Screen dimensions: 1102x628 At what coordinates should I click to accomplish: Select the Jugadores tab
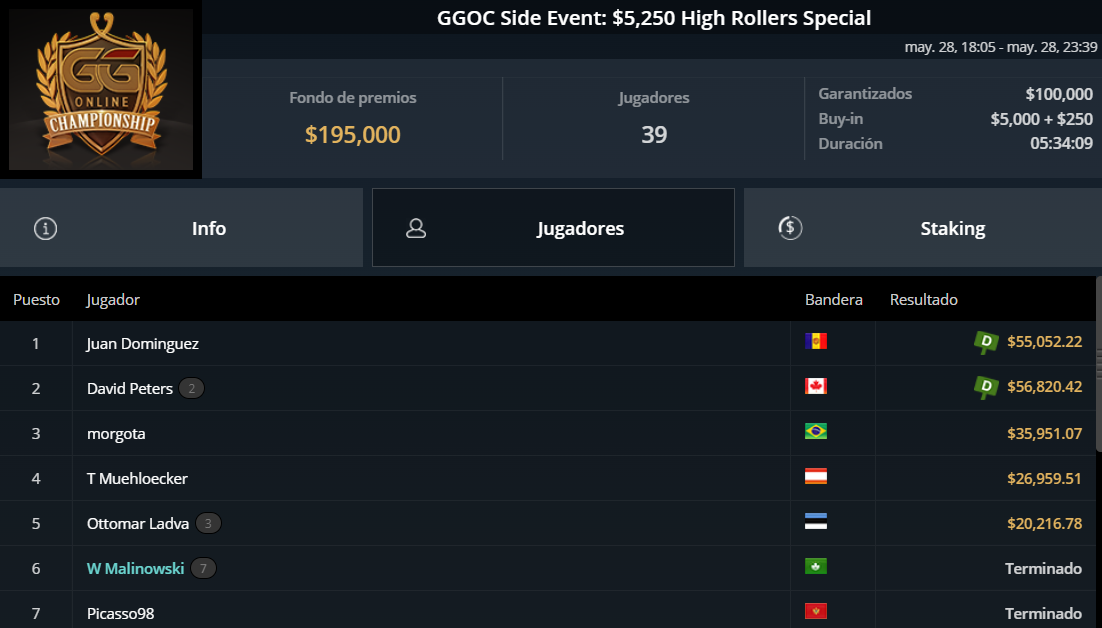click(x=553, y=228)
